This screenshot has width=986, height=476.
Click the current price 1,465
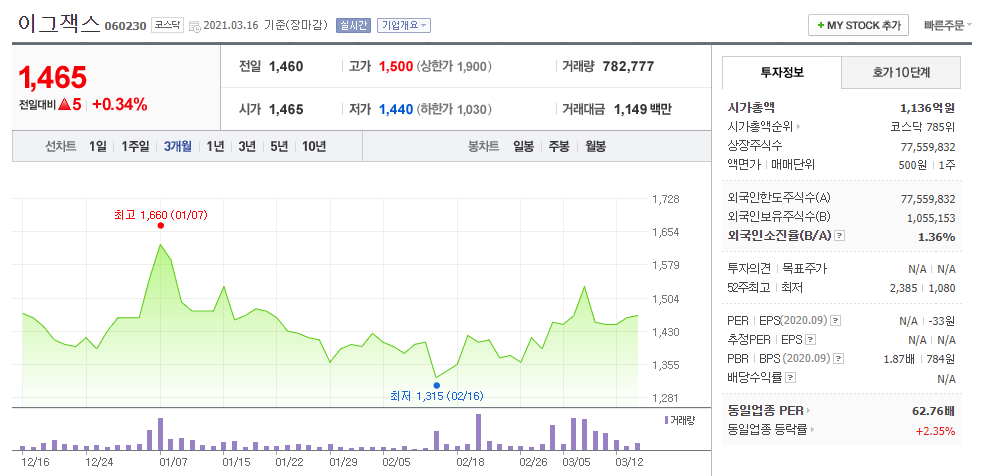53,77
